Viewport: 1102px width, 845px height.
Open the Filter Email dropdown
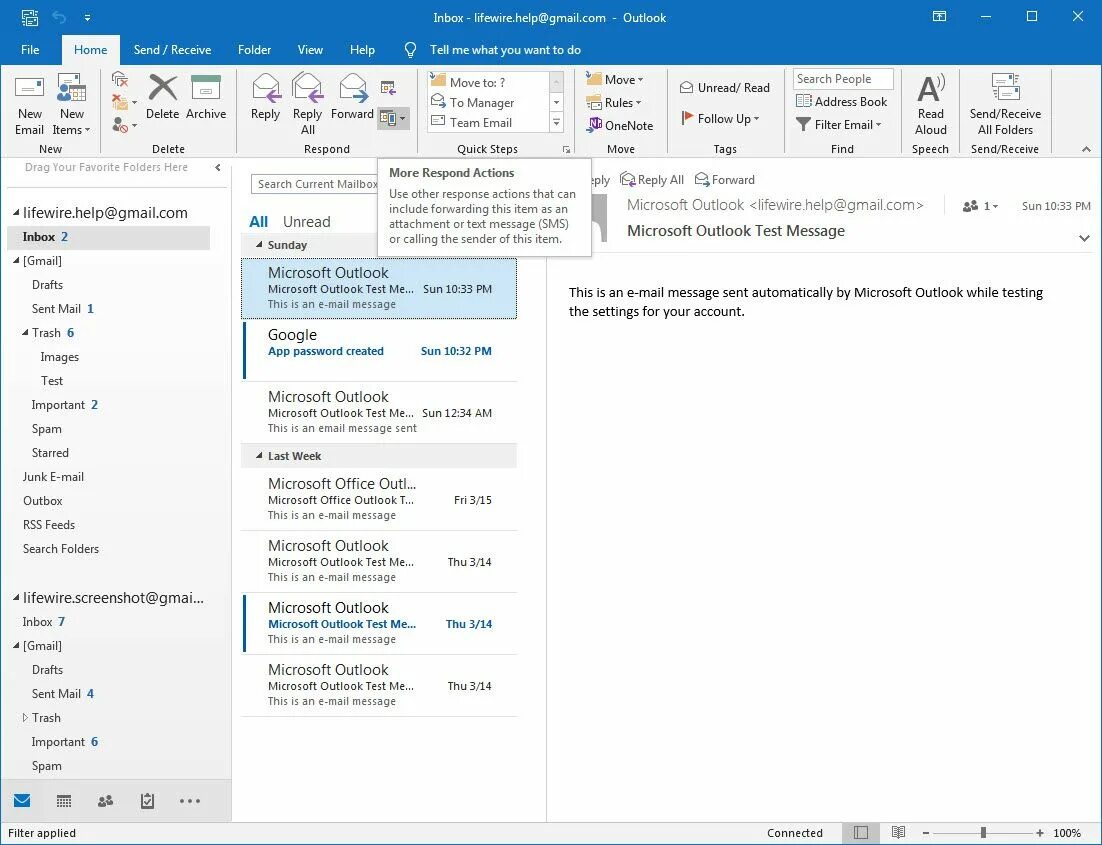click(x=838, y=124)
